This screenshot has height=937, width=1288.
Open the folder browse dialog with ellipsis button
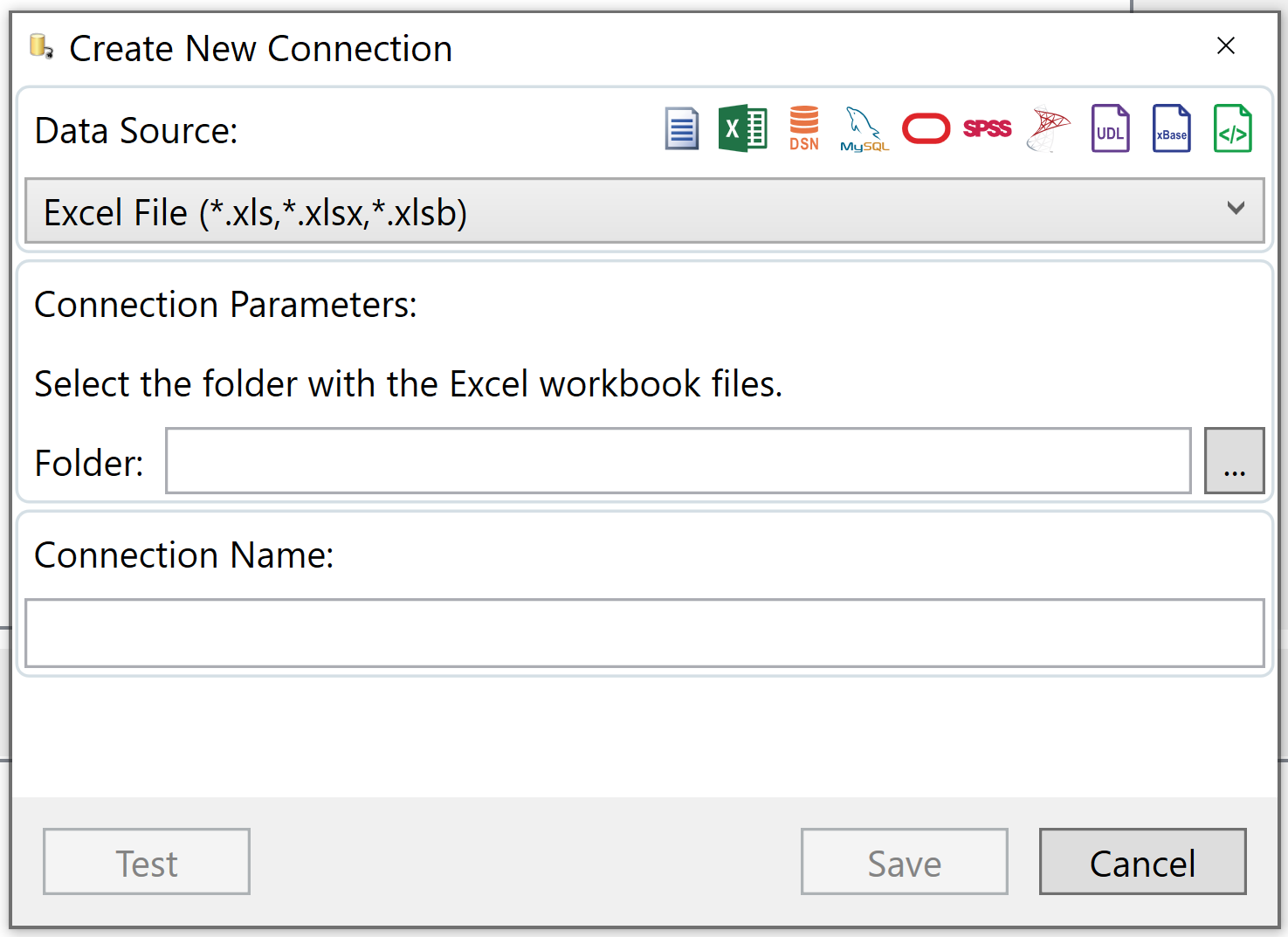click(x=1234, y=460)
